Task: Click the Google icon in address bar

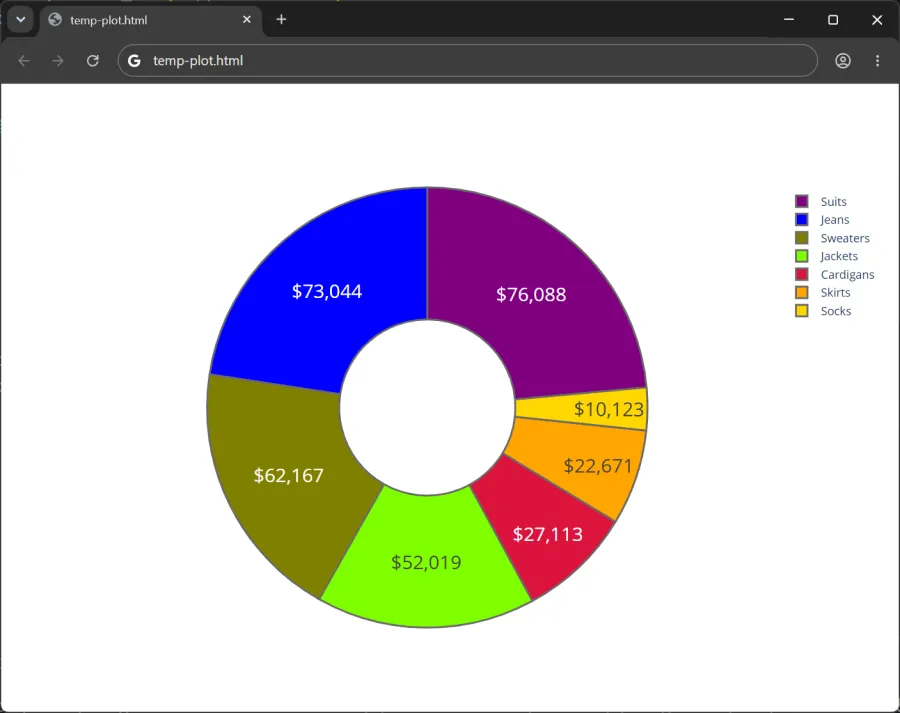Action: [x=134, y=61]
